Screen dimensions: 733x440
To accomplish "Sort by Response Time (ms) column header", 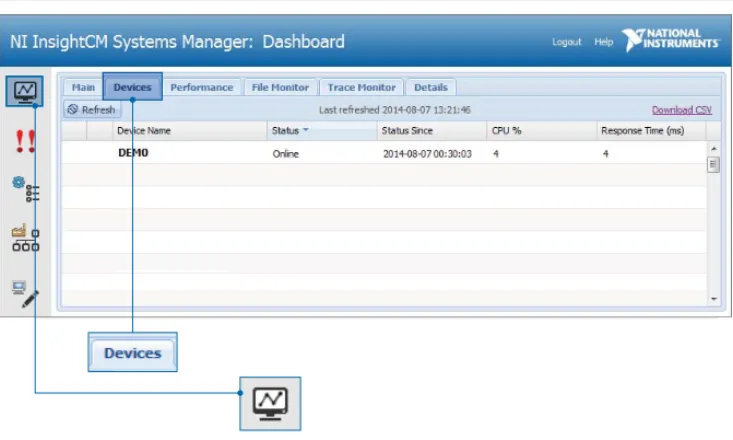I will pos(651,130).
